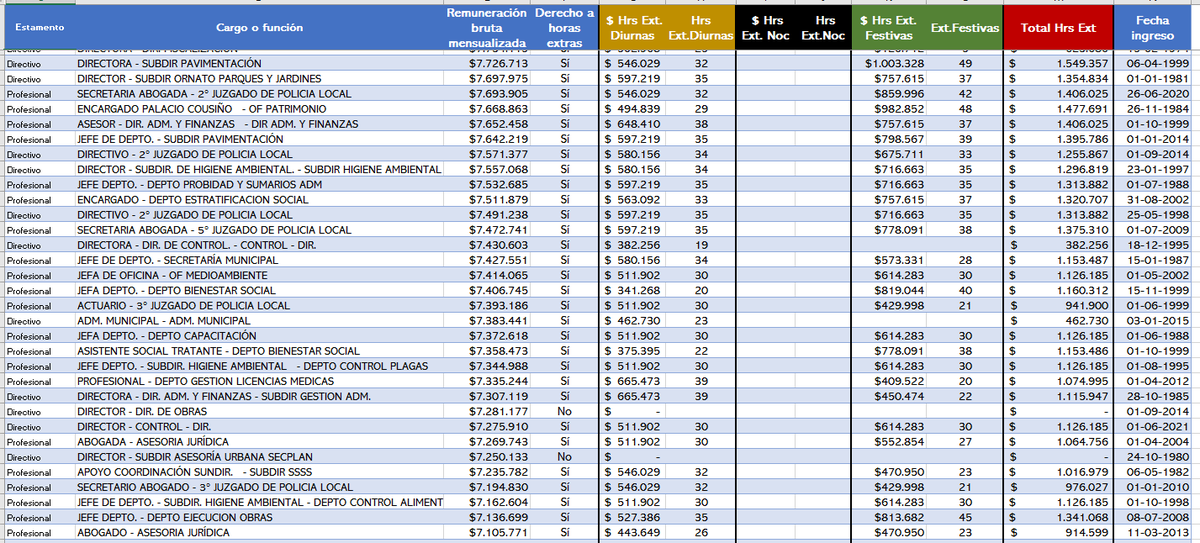Click remuneration value $7.281.177
1200x543 pixels.
(499, 411)
